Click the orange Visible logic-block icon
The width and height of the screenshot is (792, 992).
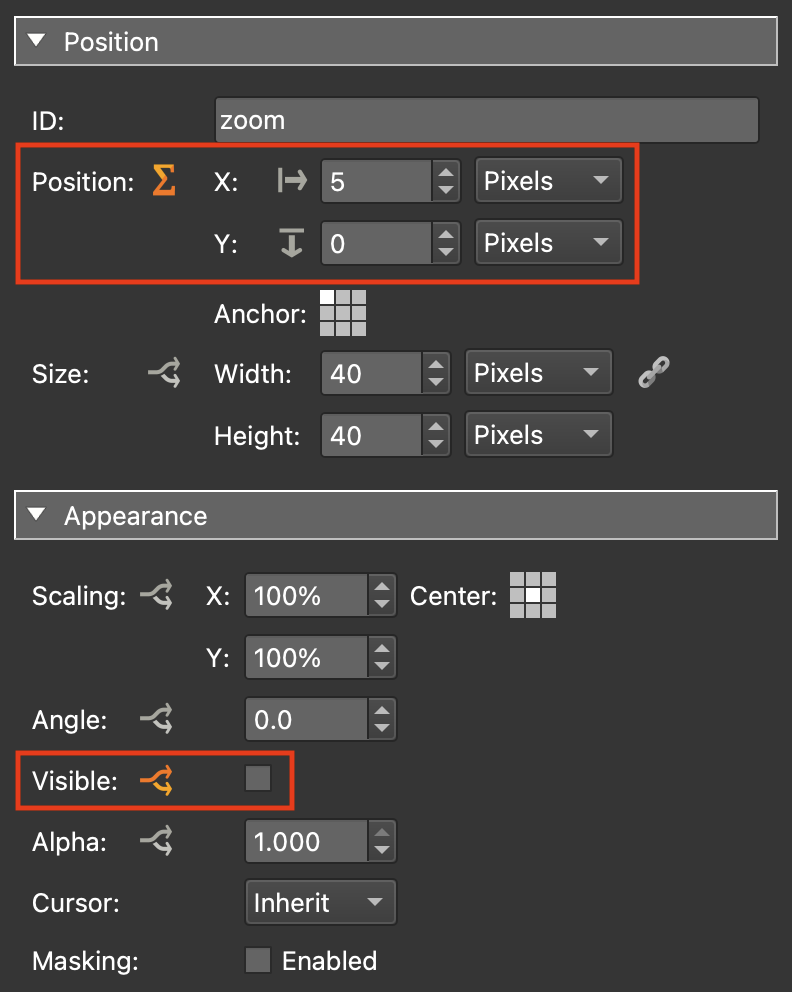click(x=155, y=780)
